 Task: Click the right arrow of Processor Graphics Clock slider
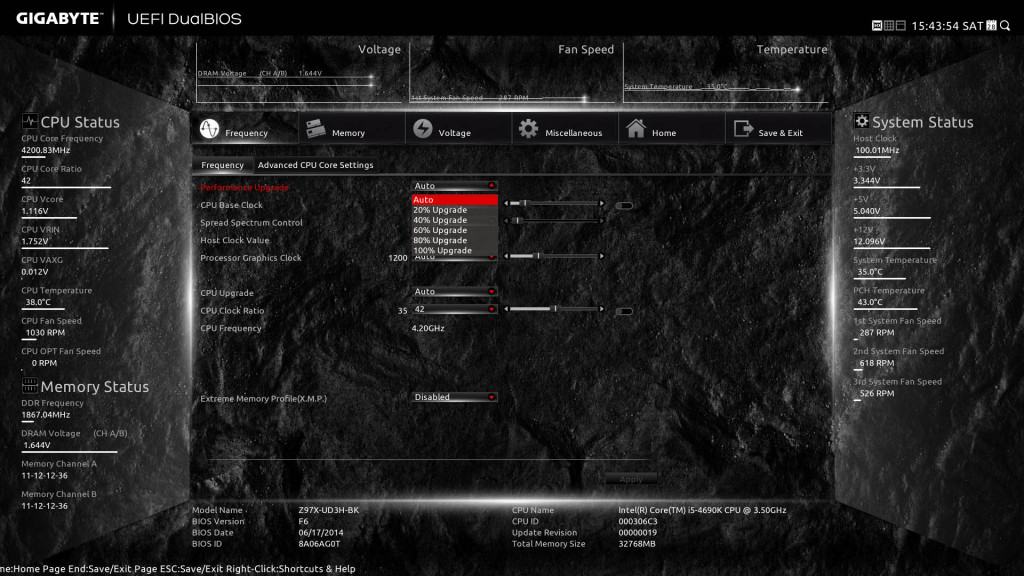click(602, 256)
